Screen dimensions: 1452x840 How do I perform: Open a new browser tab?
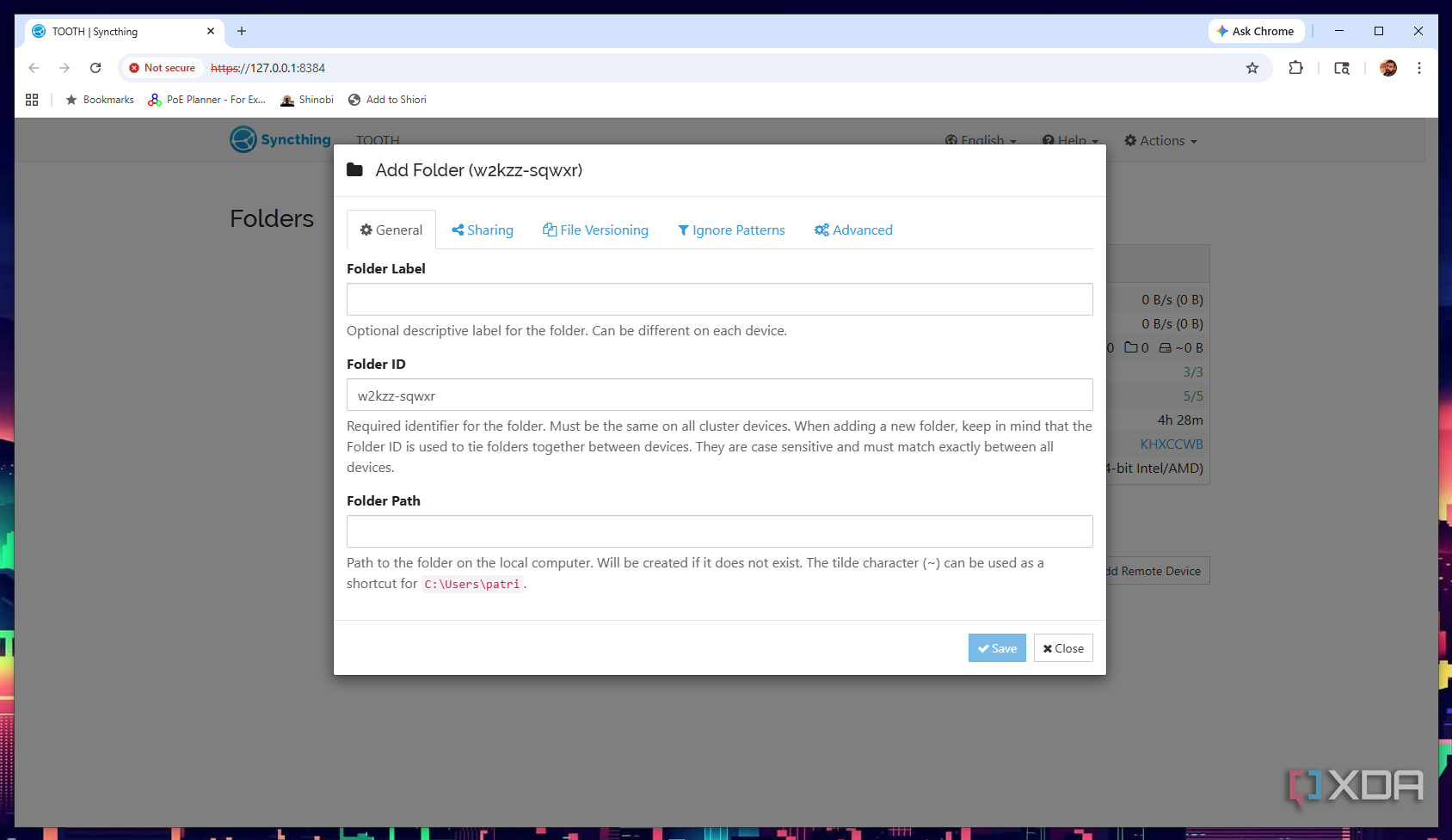(x=242, y=31)
